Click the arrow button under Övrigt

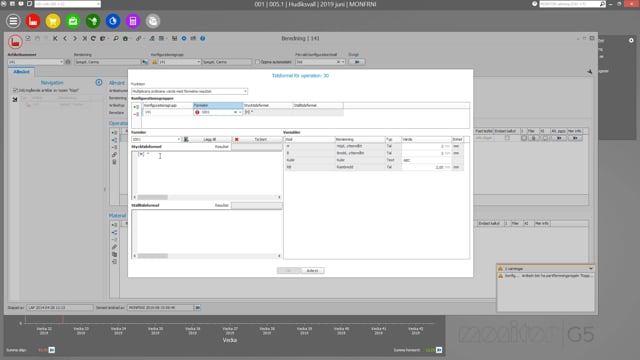pyautogui.click(x=357, y=62)
